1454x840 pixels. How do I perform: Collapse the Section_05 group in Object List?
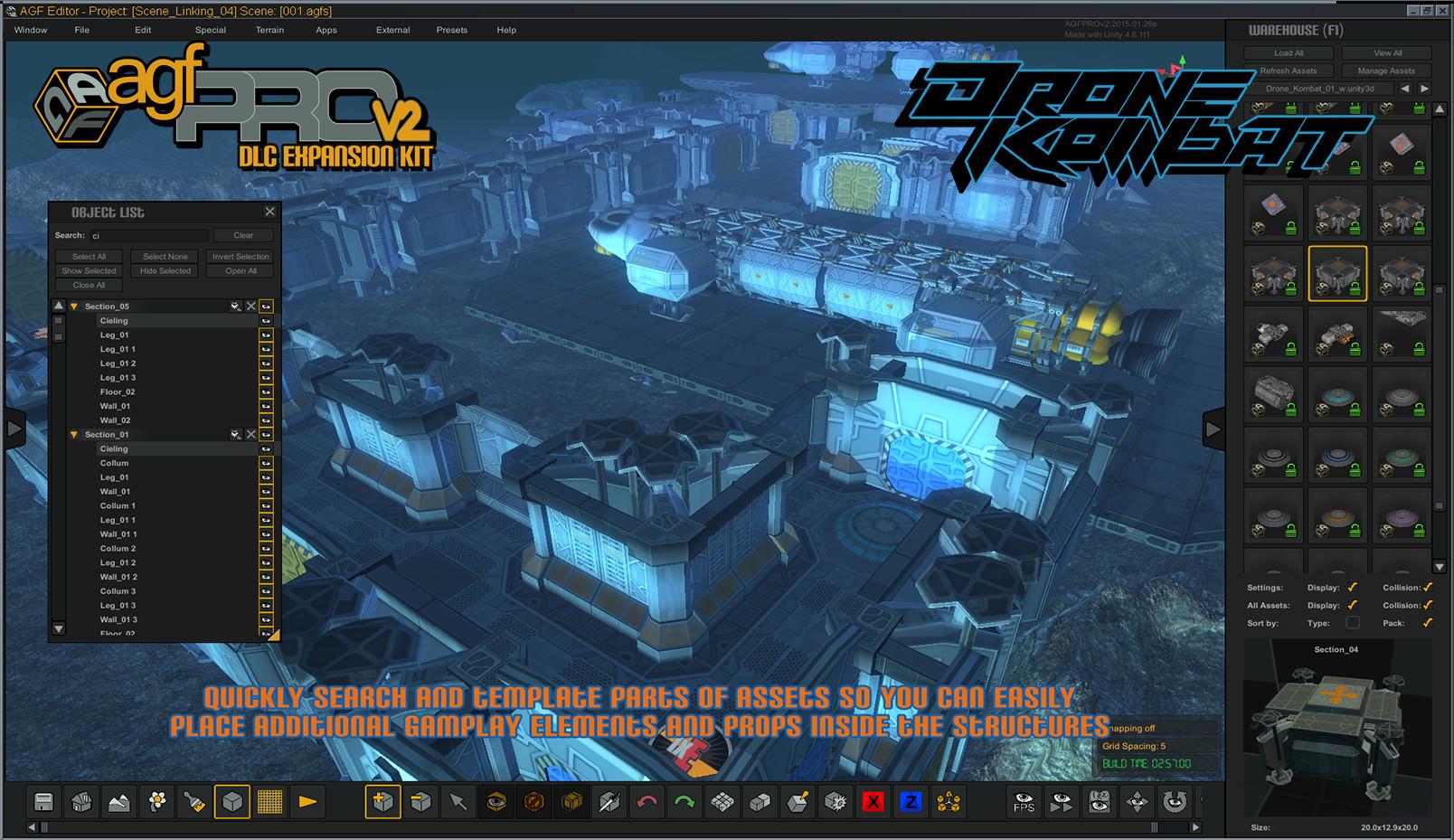tap(74, 306)
